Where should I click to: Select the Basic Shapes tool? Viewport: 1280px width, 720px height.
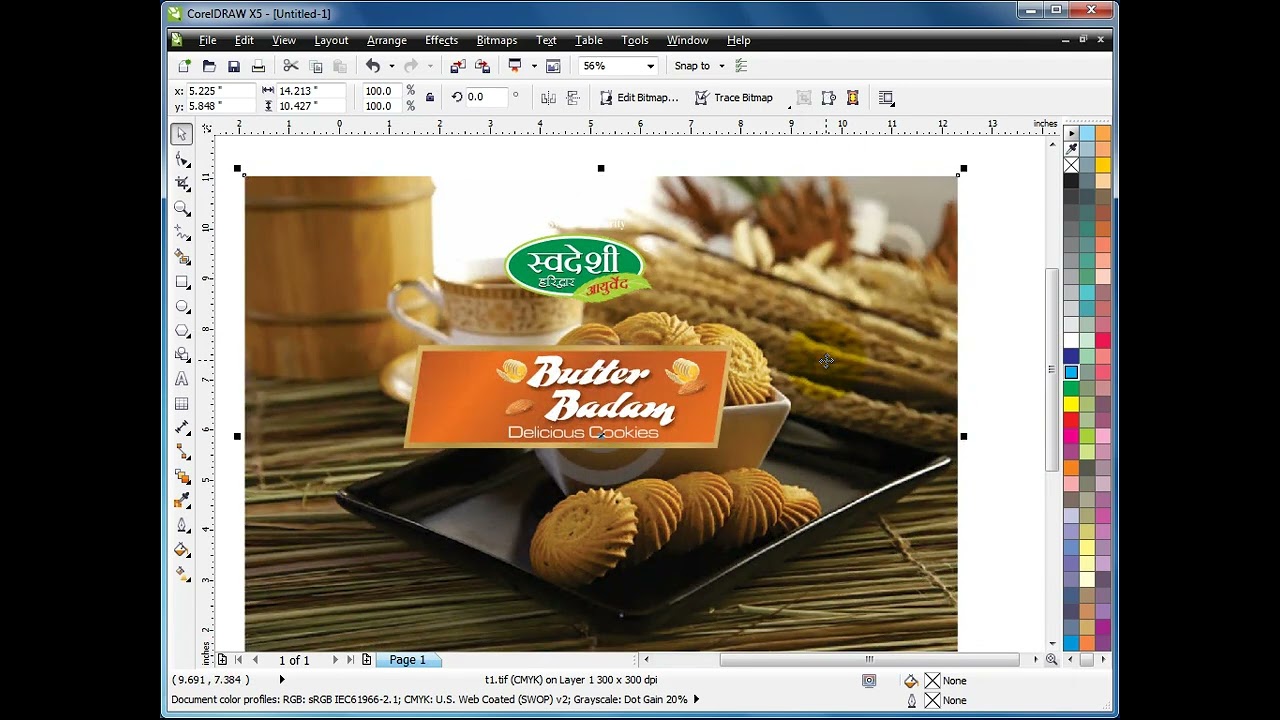(x=182, y=355)
